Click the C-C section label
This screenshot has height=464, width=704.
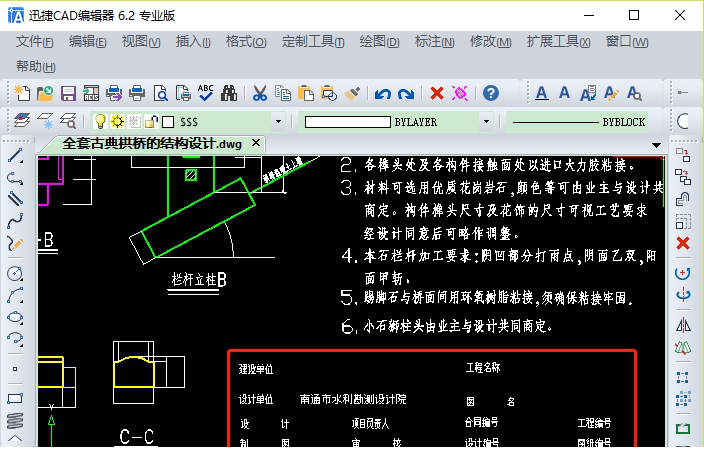point(137,437)
